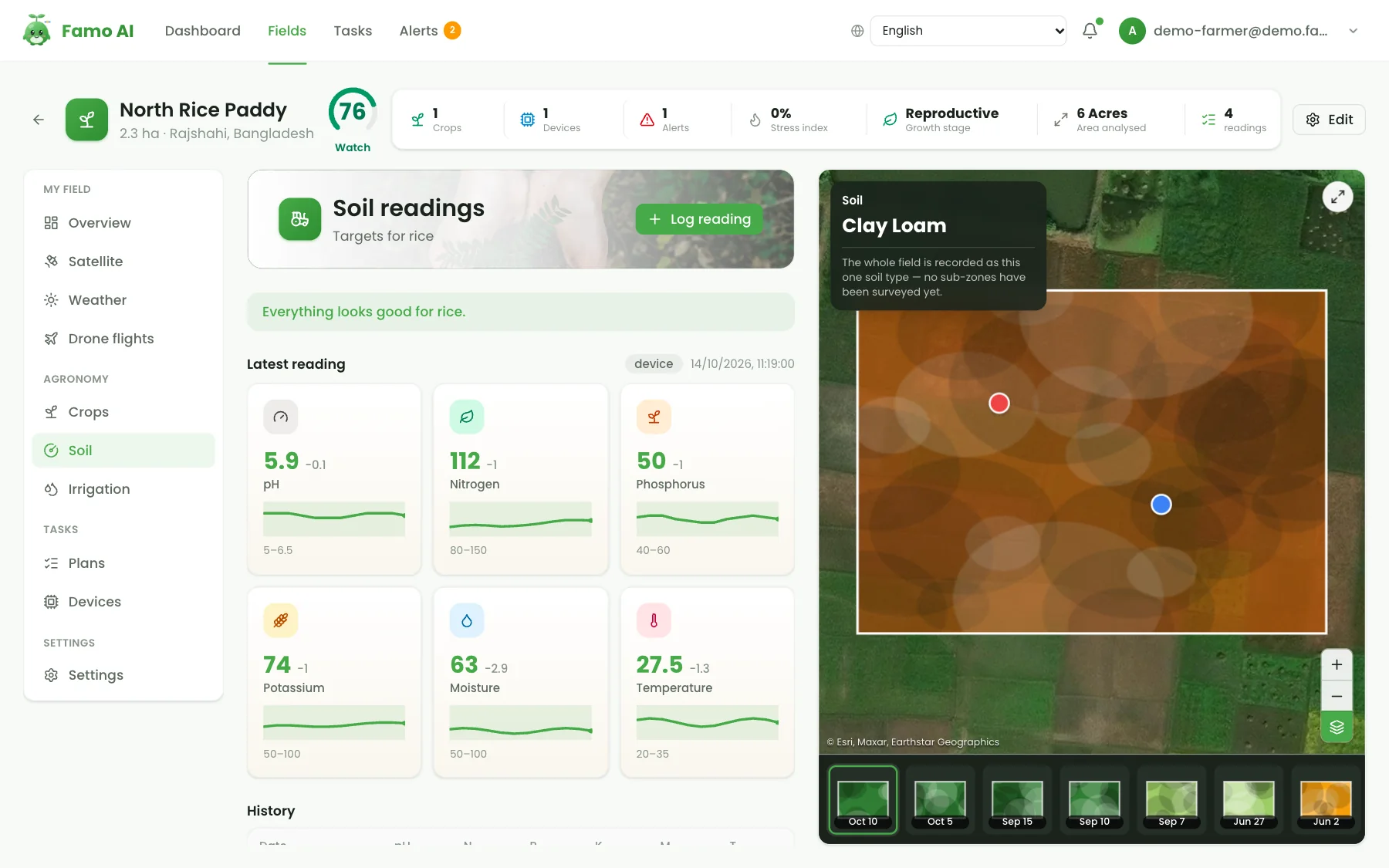Image resolution: width=1389 pixels, height=868 pixels.
Task: Click the Moisture droplet icon
Action: tap(467, 620)
